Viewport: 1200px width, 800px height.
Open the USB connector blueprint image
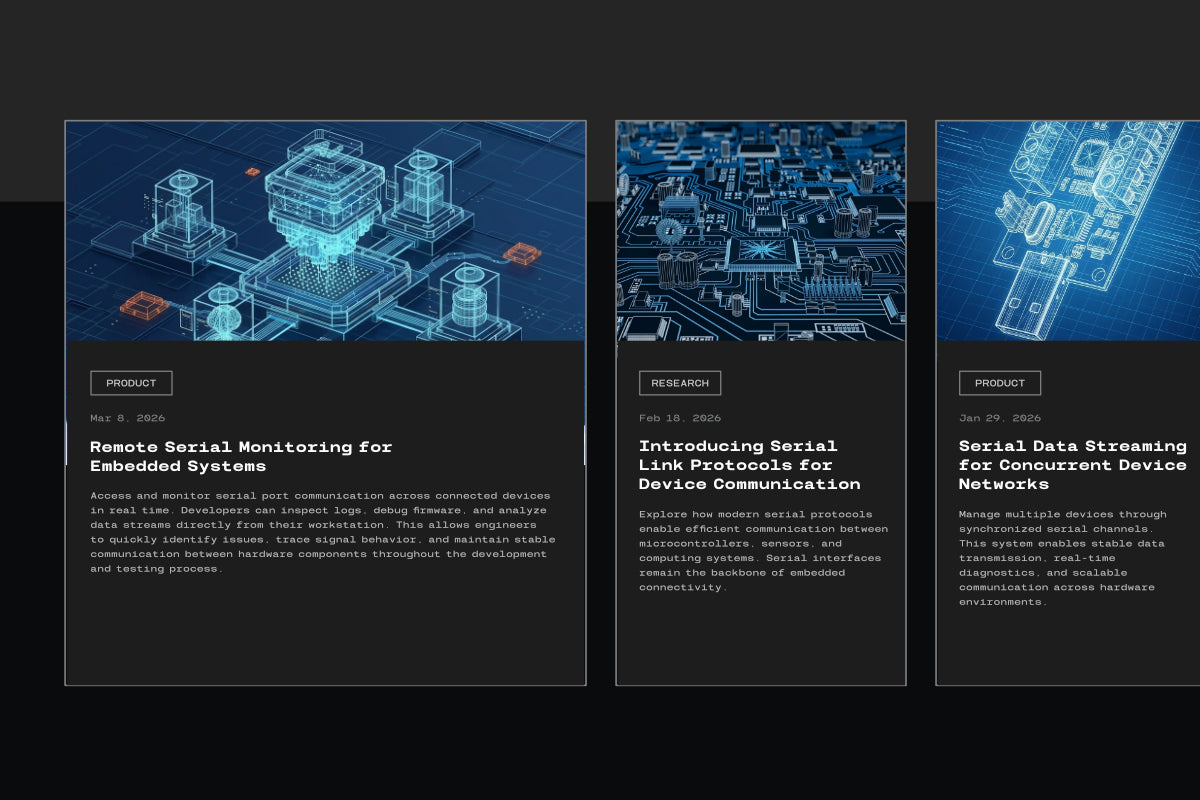tap(1068, 231)
